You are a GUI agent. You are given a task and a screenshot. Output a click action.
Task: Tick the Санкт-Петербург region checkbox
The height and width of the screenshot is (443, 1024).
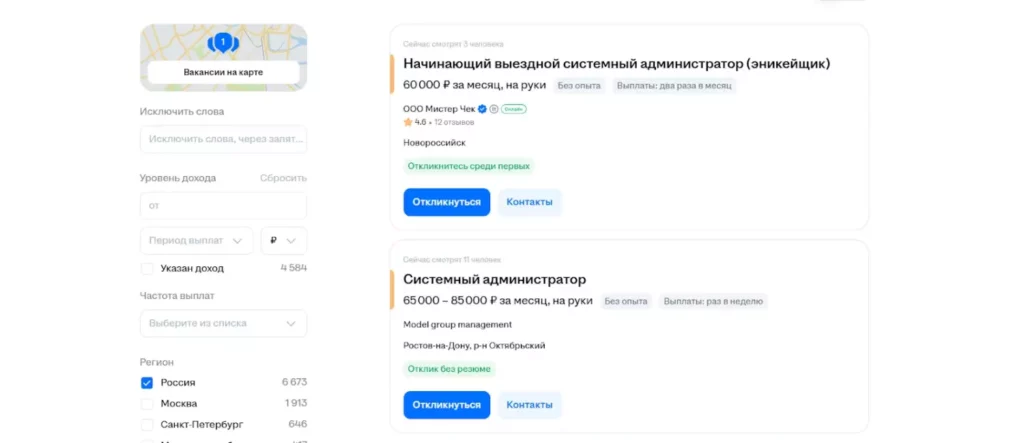[x=147, y=424]
